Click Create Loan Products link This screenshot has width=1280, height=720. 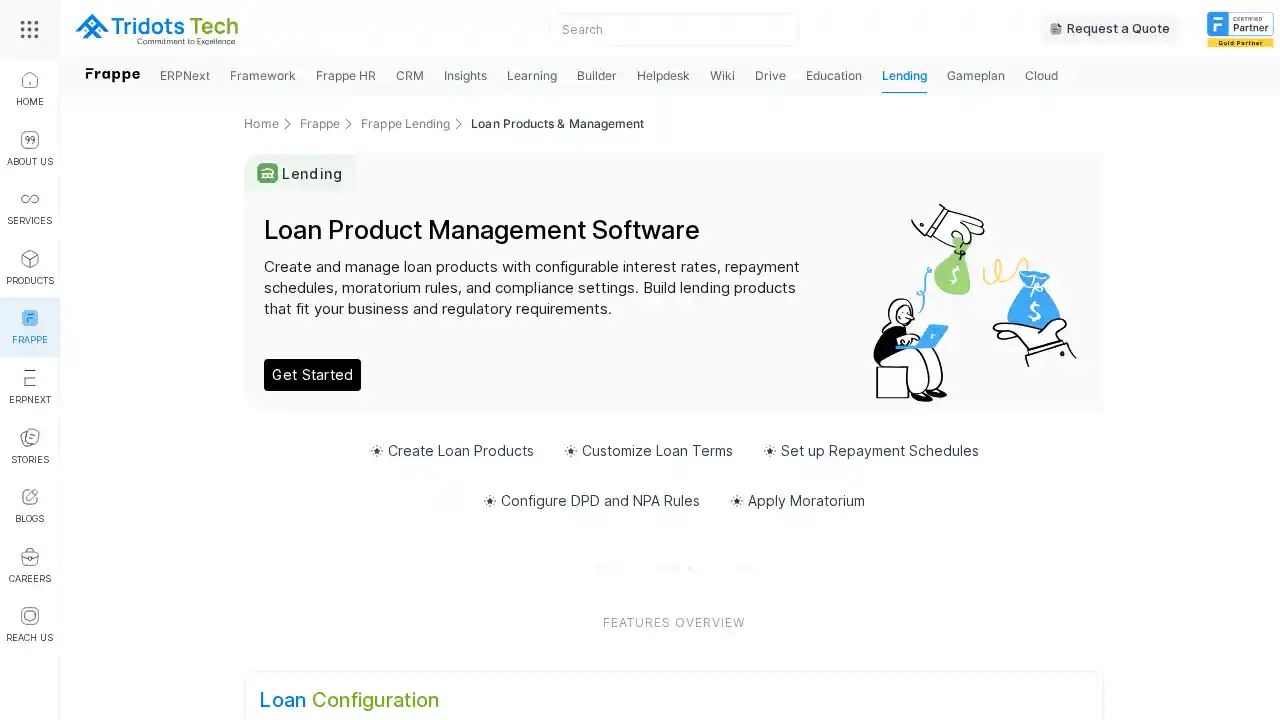(452, 451)
